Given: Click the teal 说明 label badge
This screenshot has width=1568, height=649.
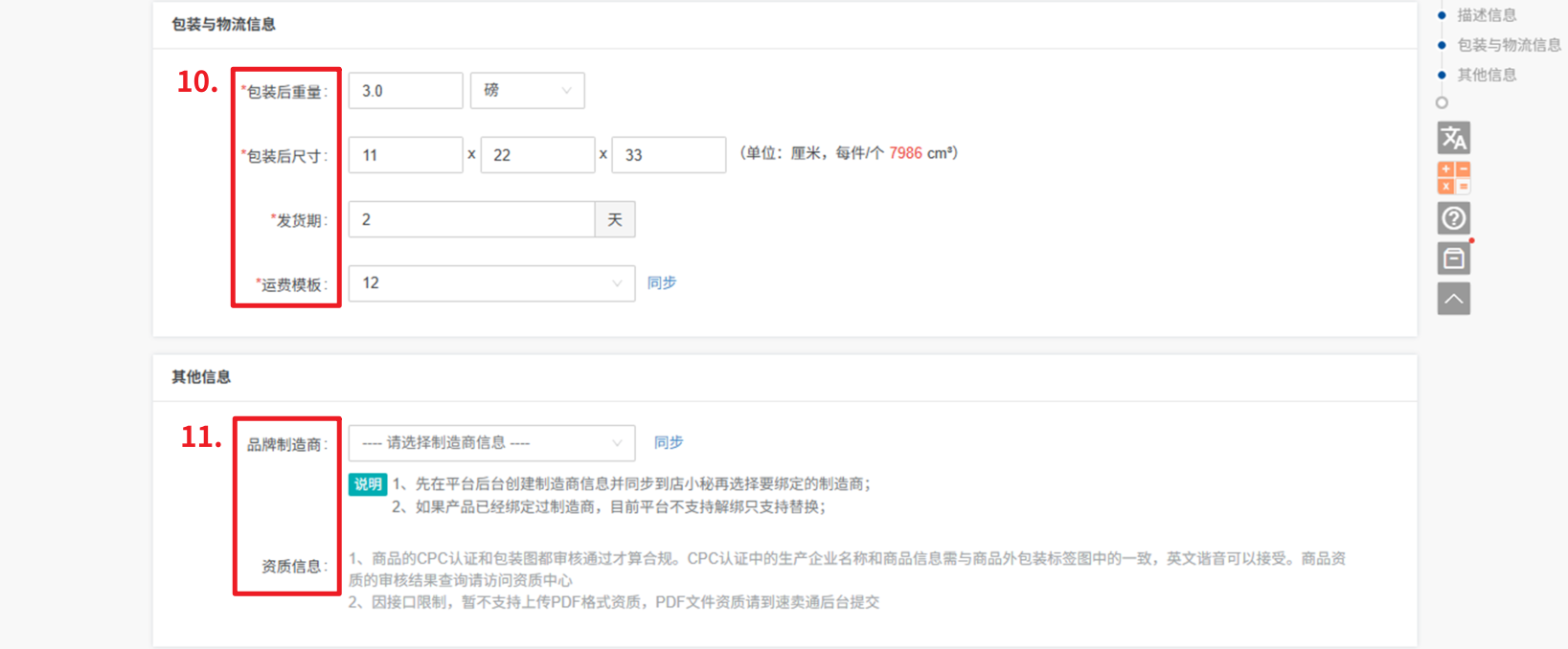Looking at the screenshot, I should (367, 484).
